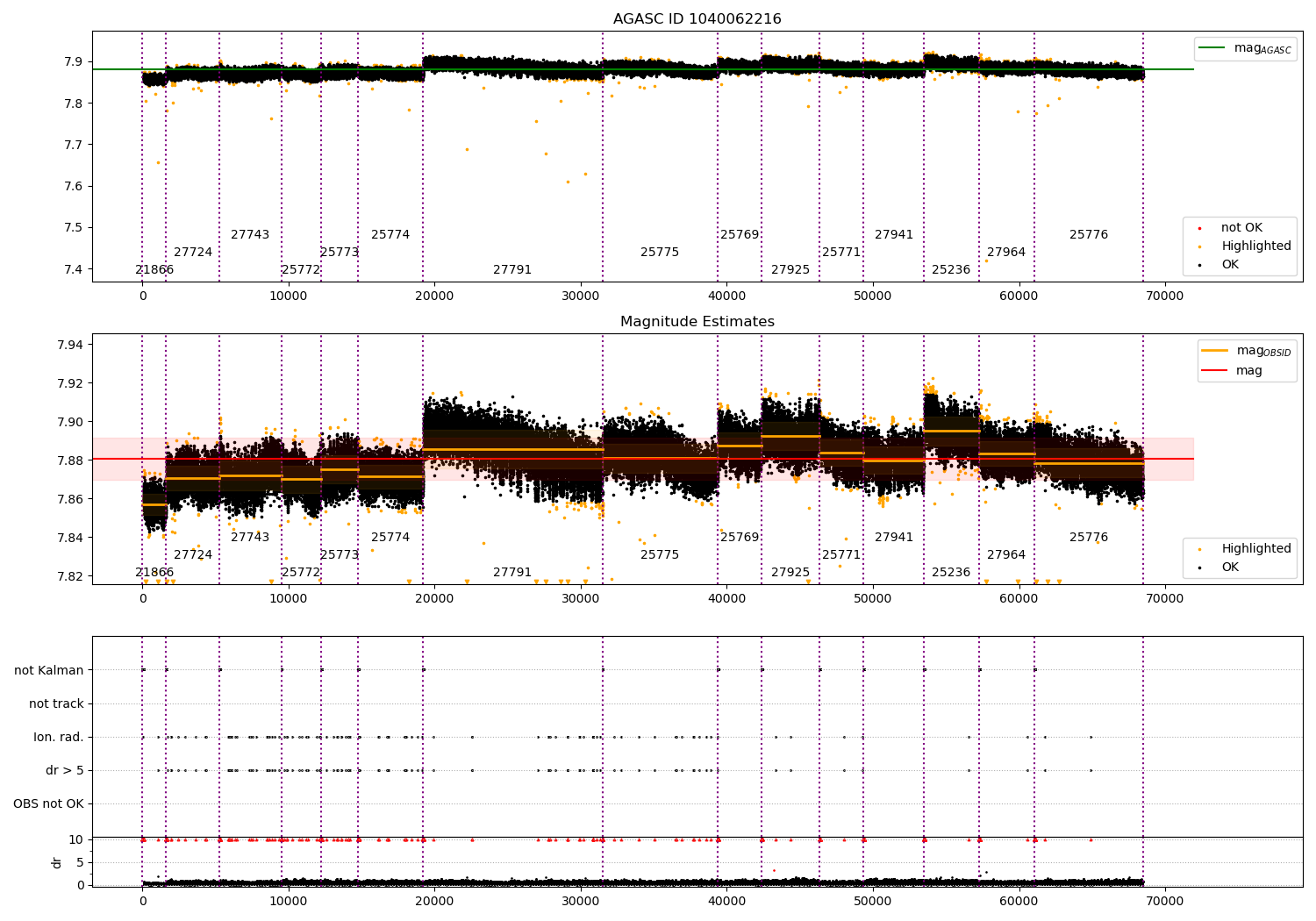The height and width of the screenshot is (921, 1316).
Task: Click obsid 25236 in Magnitude Estimates plot
Action: coord(951,573)
